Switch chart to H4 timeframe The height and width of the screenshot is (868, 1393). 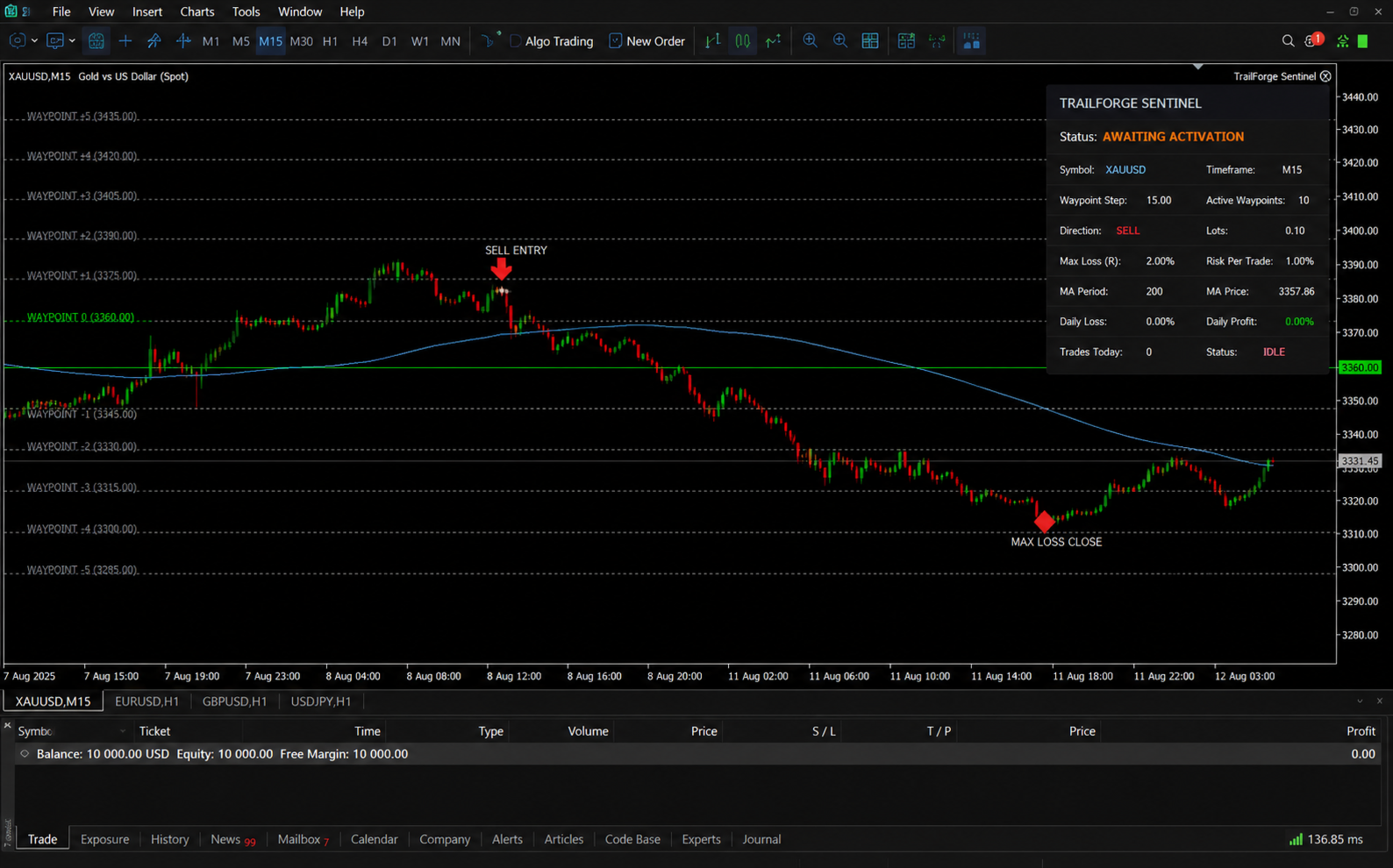pos(360,41)
